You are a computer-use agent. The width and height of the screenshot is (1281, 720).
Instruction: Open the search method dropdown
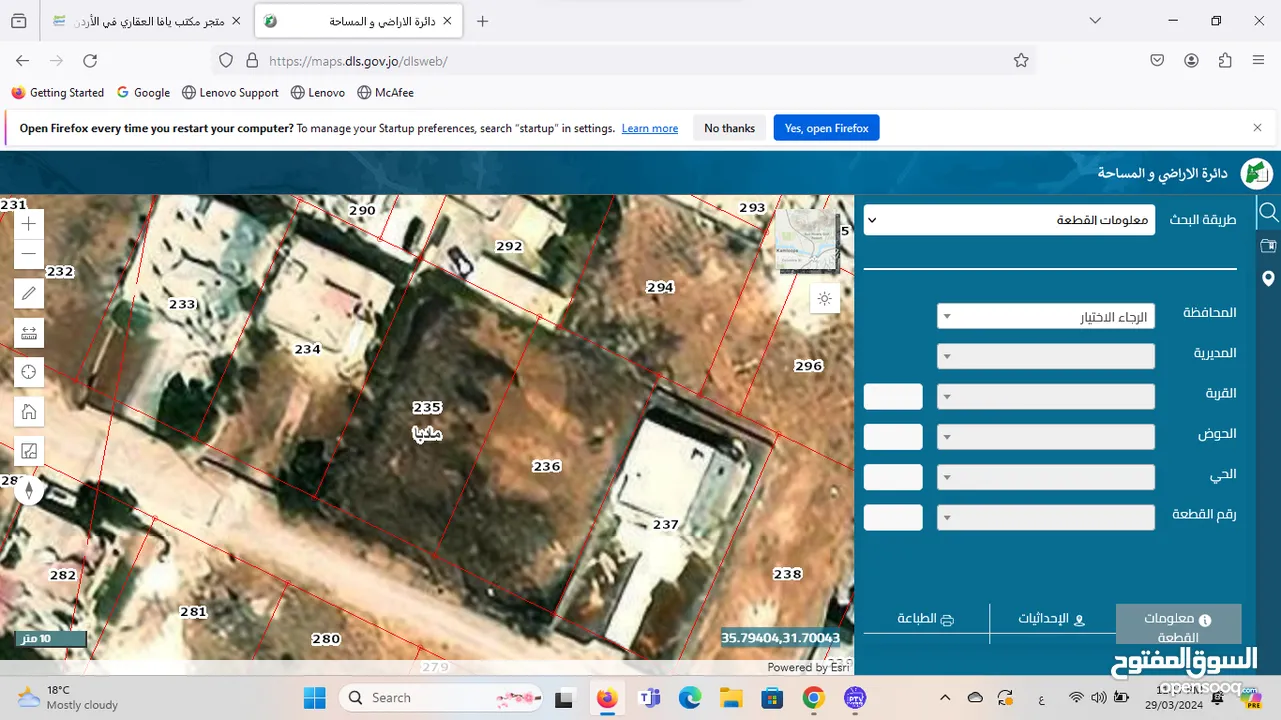point(1009,220)
